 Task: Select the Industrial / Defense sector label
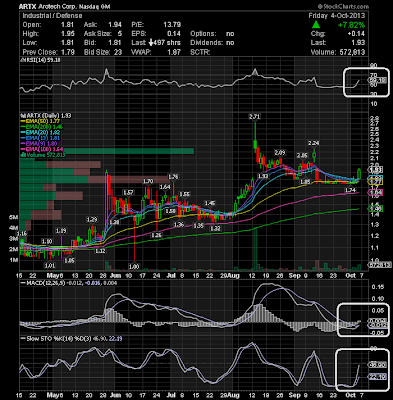click(52, 16)
